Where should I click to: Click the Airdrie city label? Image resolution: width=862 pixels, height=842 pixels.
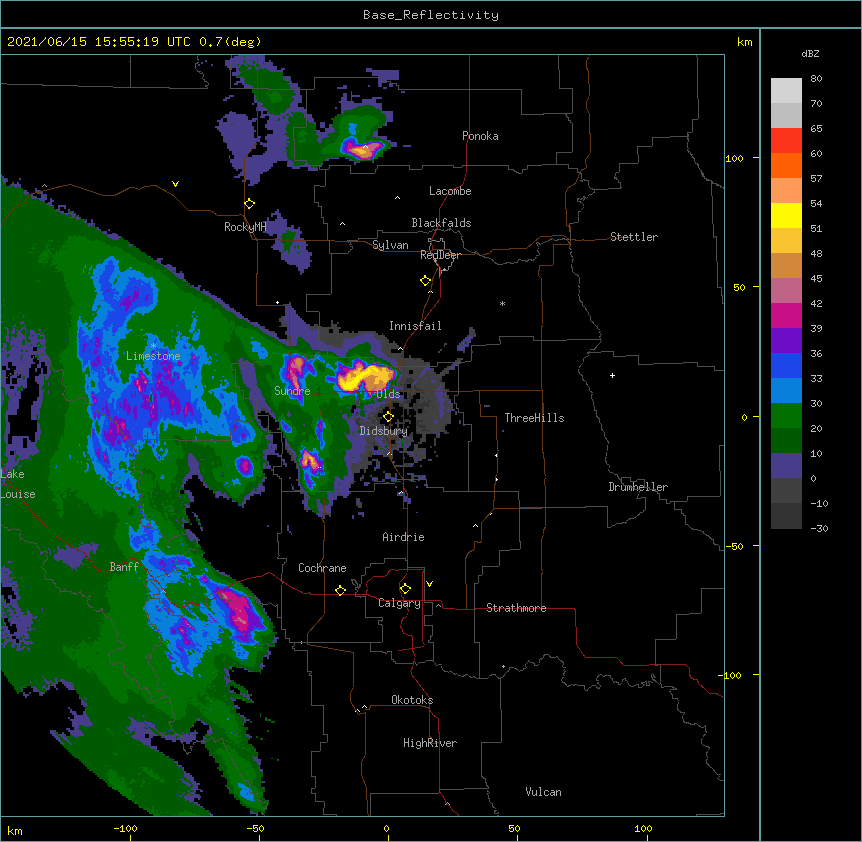403,537
